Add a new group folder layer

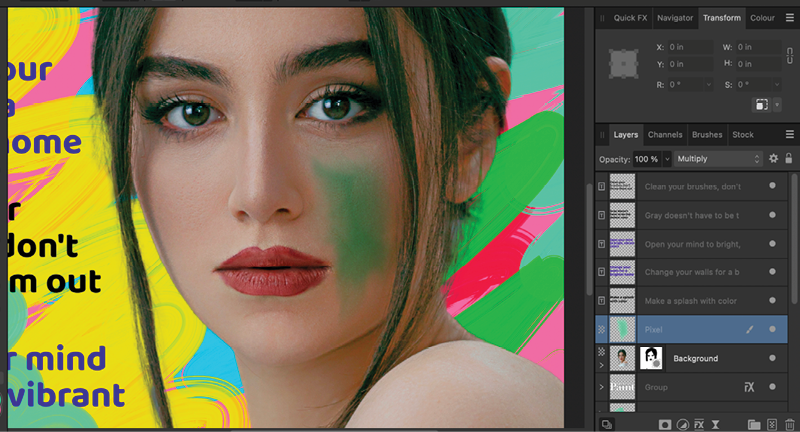754,424
